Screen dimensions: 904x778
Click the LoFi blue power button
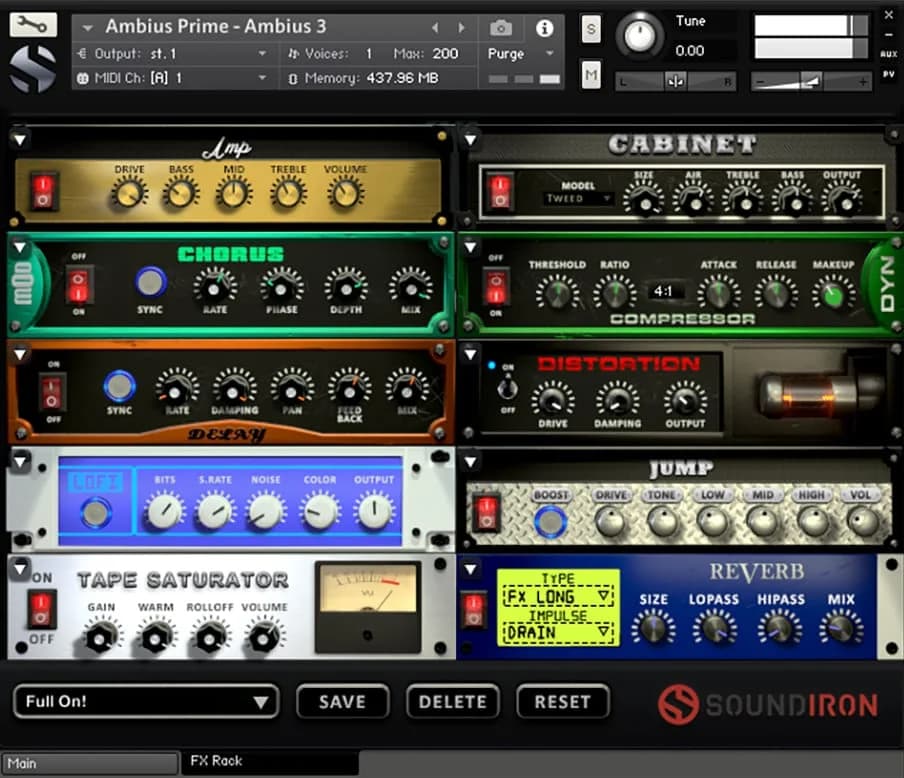click(x=96, y=514)
